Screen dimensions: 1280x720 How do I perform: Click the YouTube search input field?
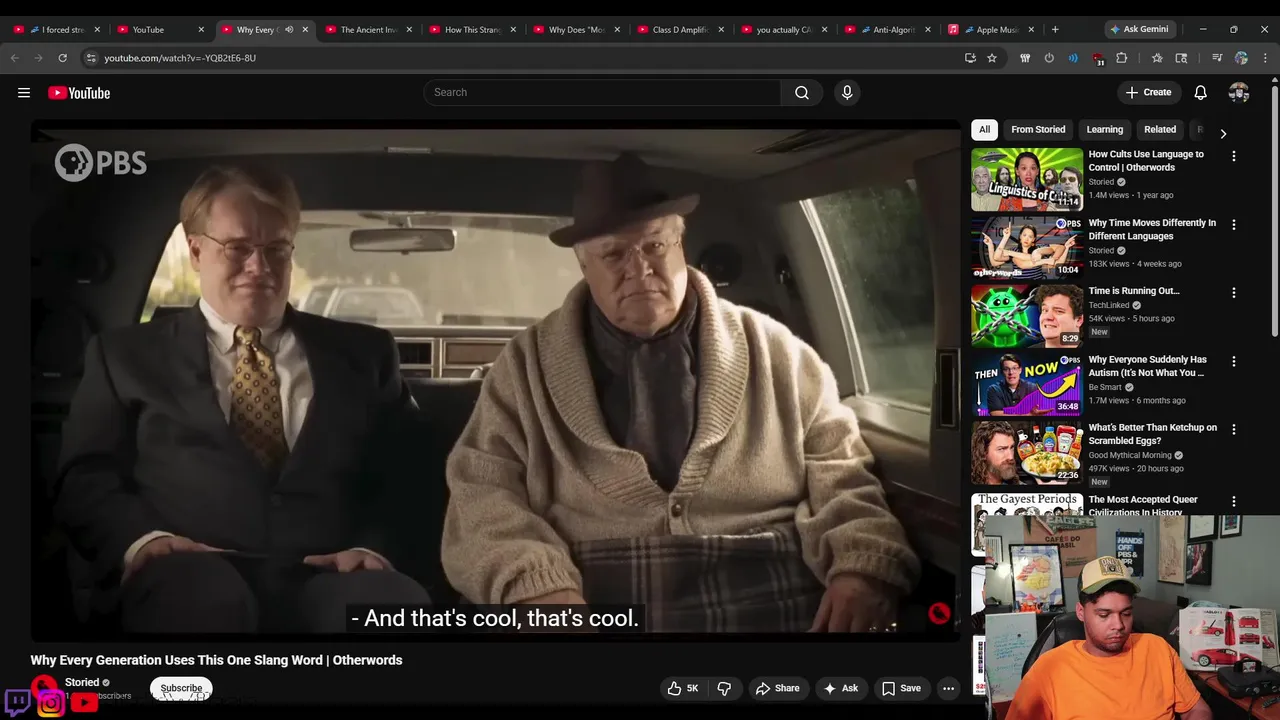[x=602, y=93]
